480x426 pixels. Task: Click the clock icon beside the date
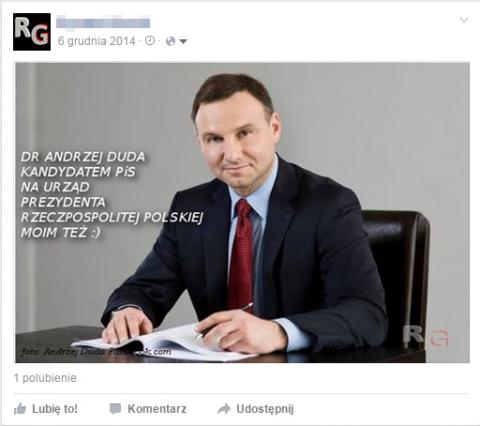(x=150, y=41)
